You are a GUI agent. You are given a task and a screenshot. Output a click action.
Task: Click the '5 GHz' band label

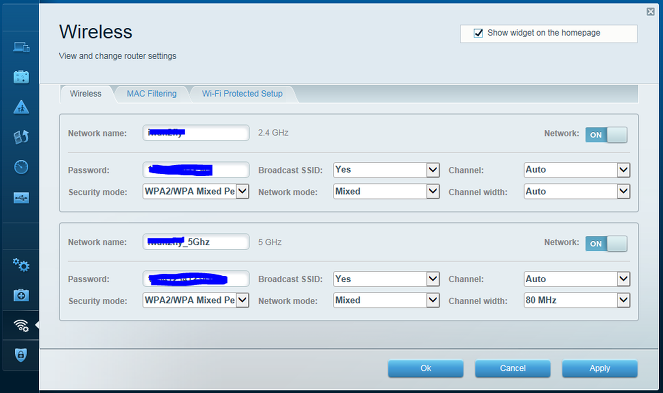click(x=270, y=242)
